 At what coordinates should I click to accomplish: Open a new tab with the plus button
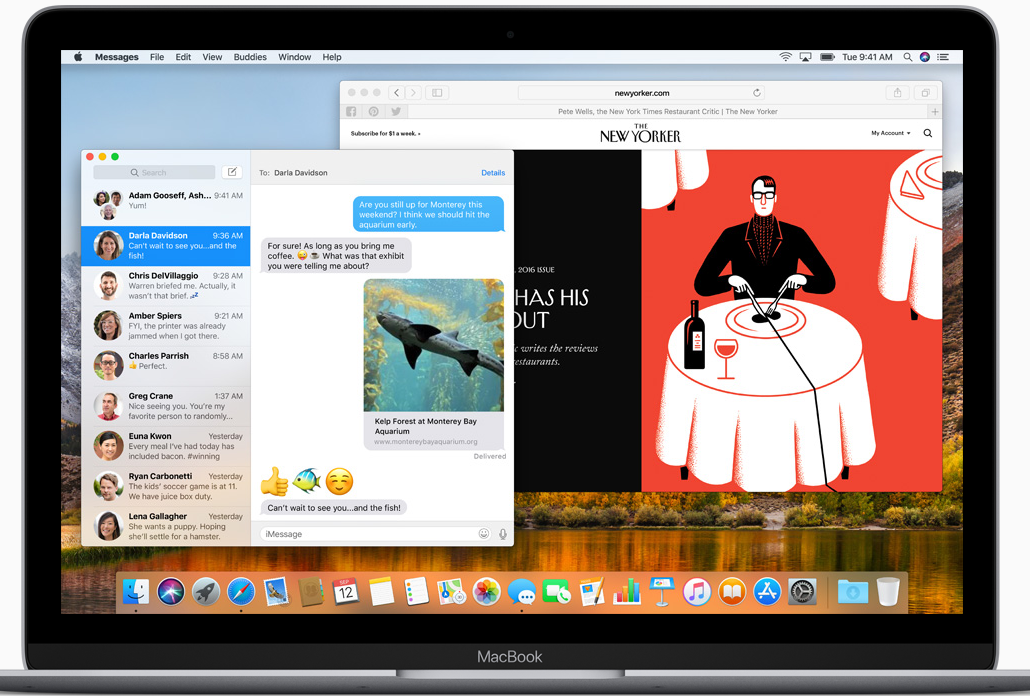(934, 111)
